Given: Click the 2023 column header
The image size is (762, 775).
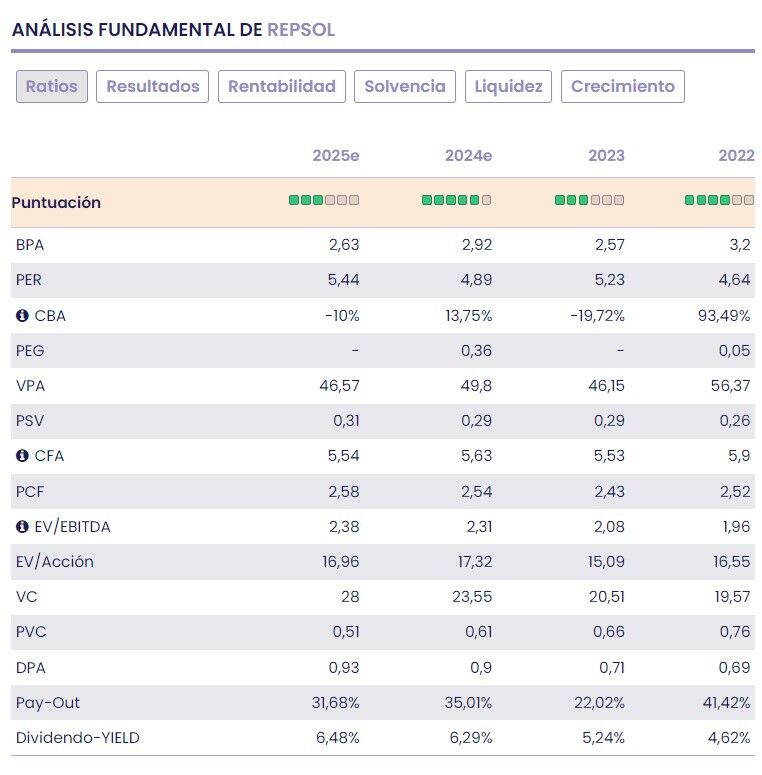Looking at the screenshot, I should (x=606, y=156).
